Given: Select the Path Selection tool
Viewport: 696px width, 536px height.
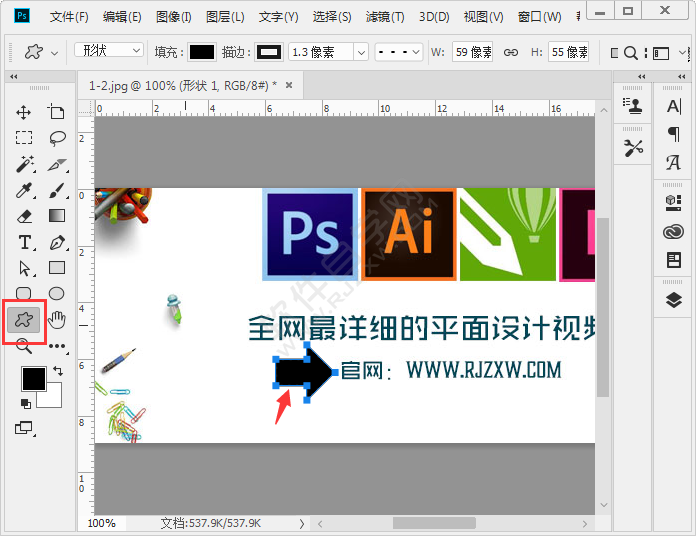Looking at the screenshot, I should (25, 268).
